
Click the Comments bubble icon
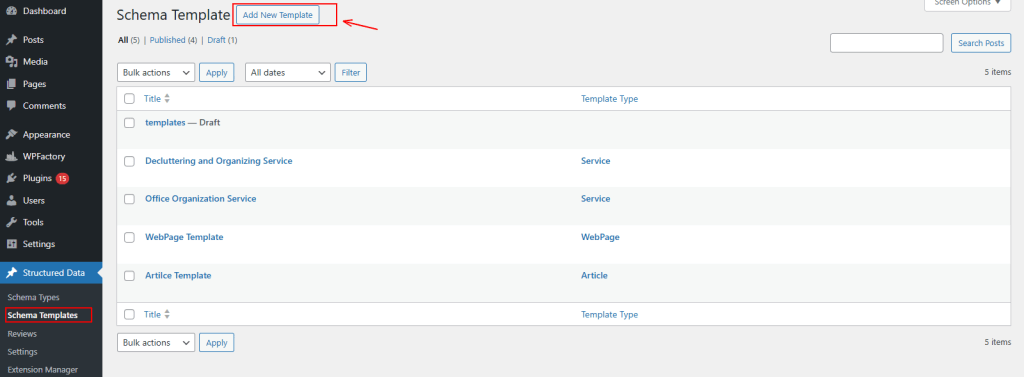pos(11,106)
